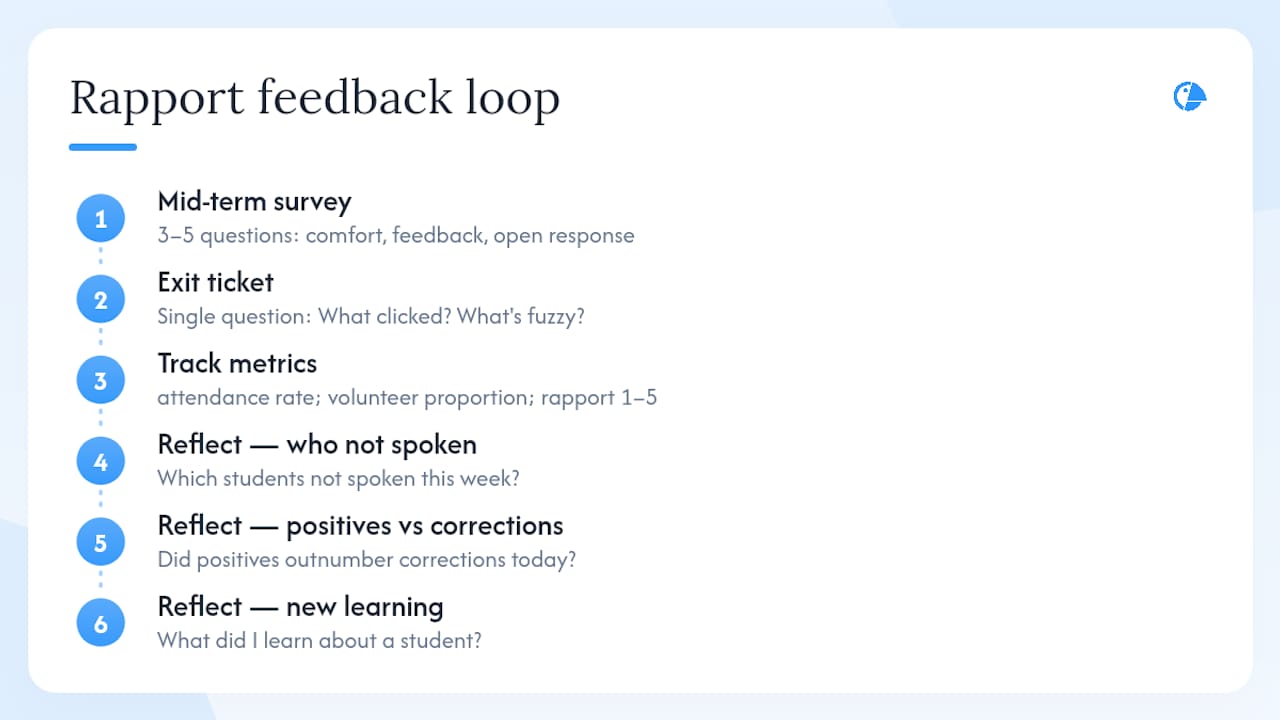
Task: Click the attendance rate metrics text
Action: (407, 398)
